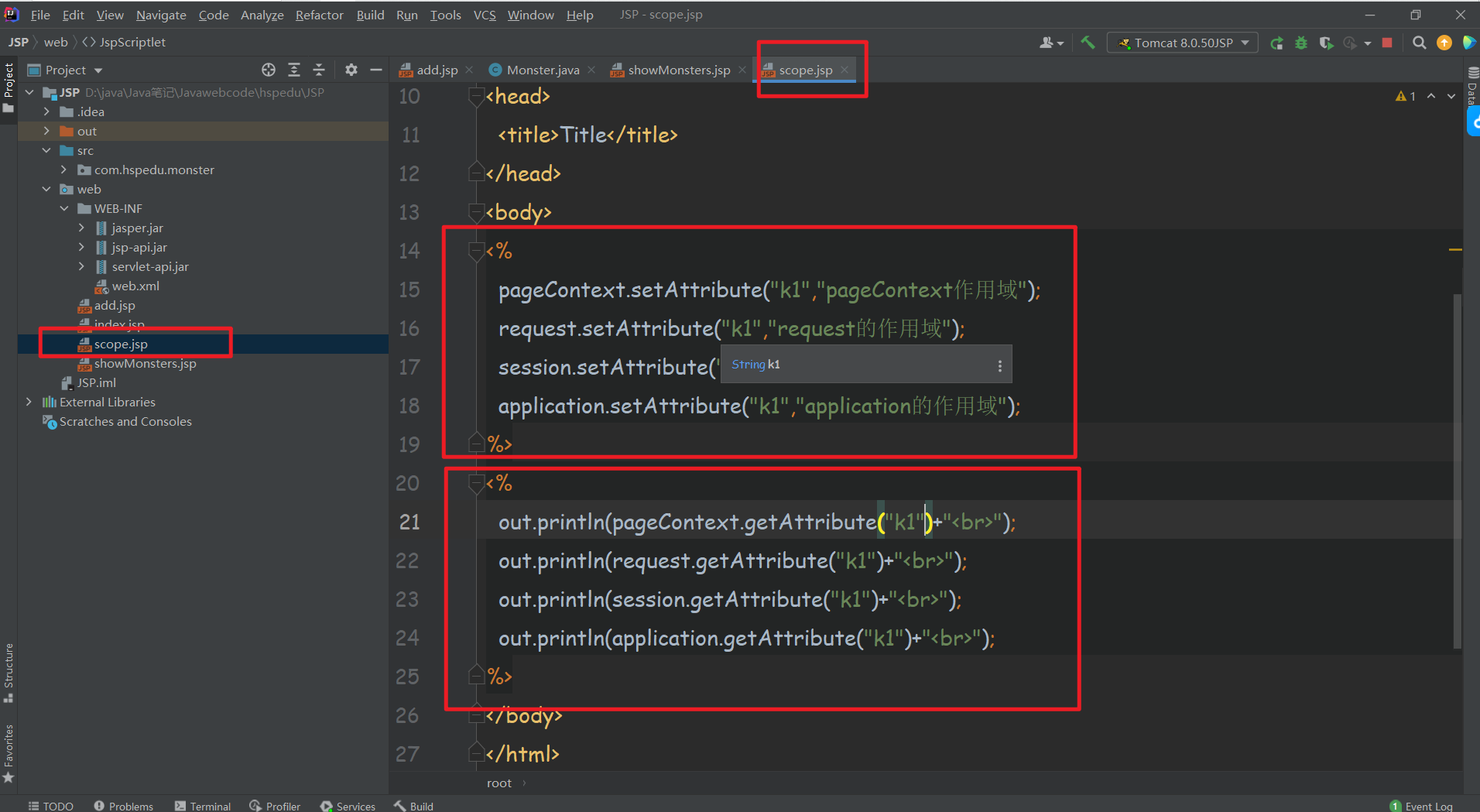Collapse the src folder

[x=46, y=150]
